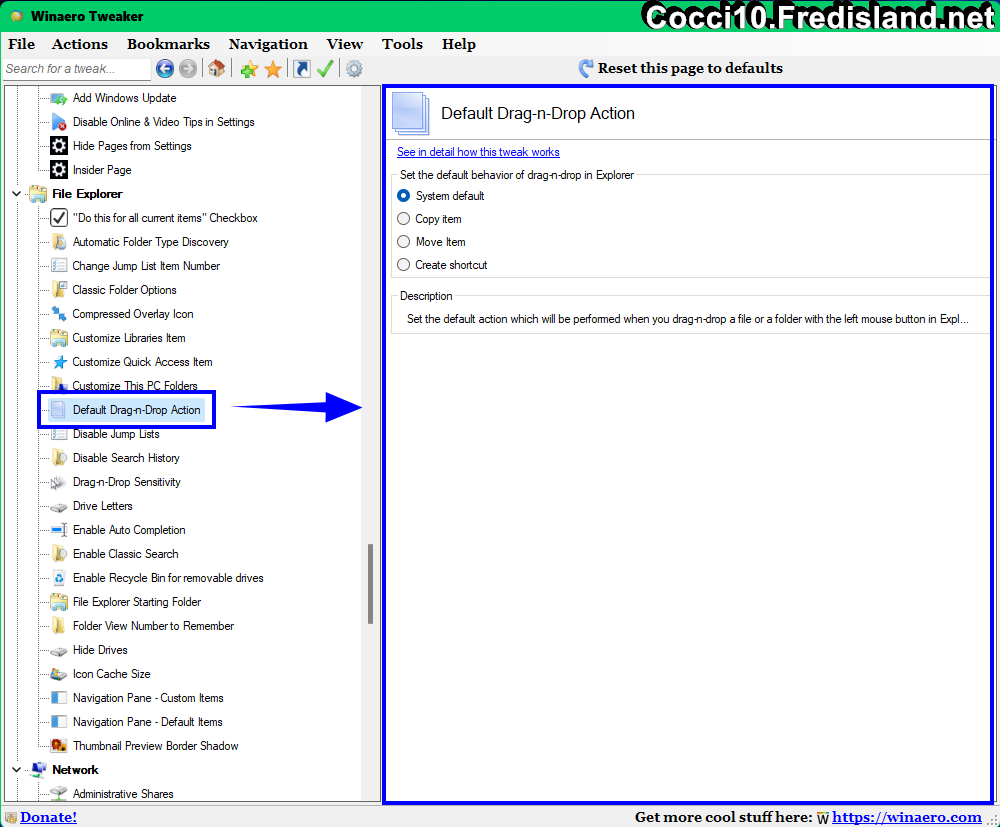The image size is (1000, 827).
Task: Click the Drive Letters disk icon
Action: click(x=59, y=507)
